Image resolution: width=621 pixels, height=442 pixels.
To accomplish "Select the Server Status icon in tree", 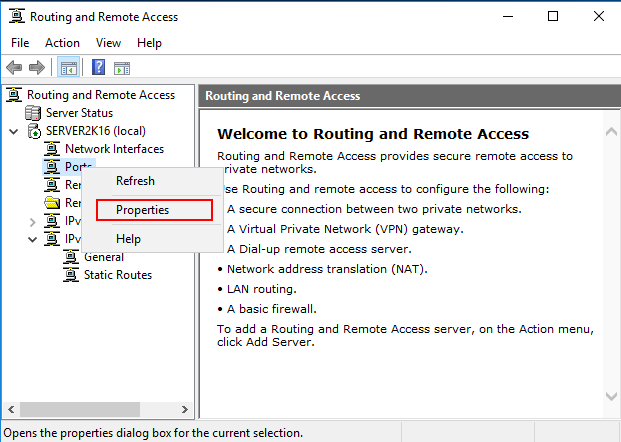I will [x=33, y=113].
